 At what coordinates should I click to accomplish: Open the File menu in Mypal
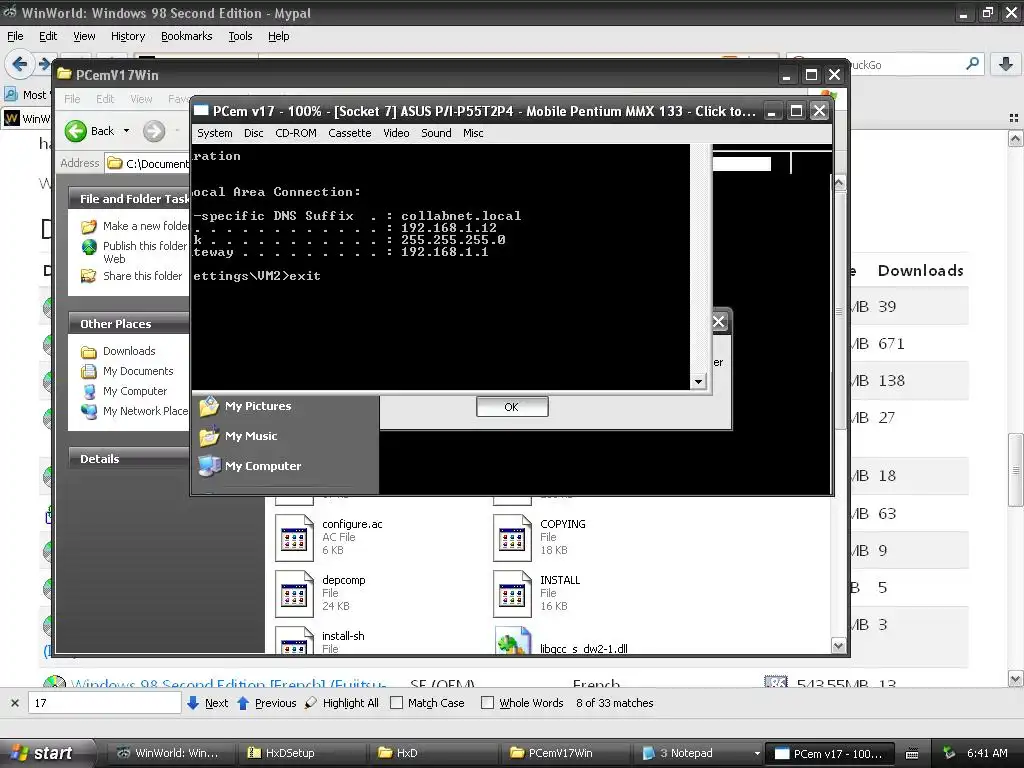(x=15, y=37)
